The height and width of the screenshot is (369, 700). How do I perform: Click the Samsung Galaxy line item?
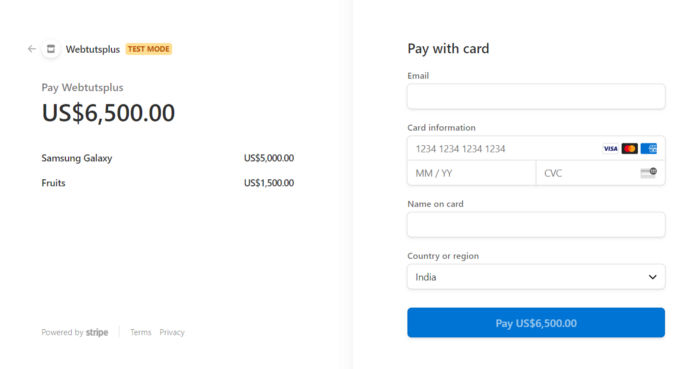point(167,158)
